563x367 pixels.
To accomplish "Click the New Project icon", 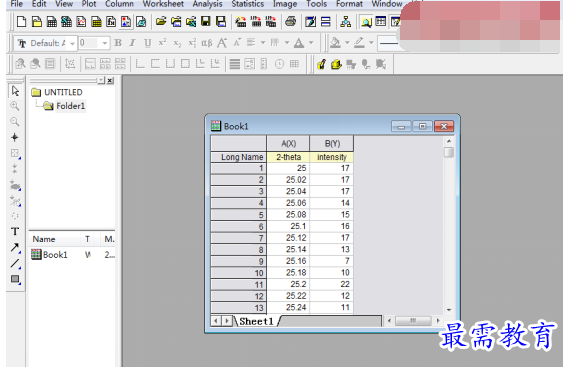I will [x=22, y=22].
